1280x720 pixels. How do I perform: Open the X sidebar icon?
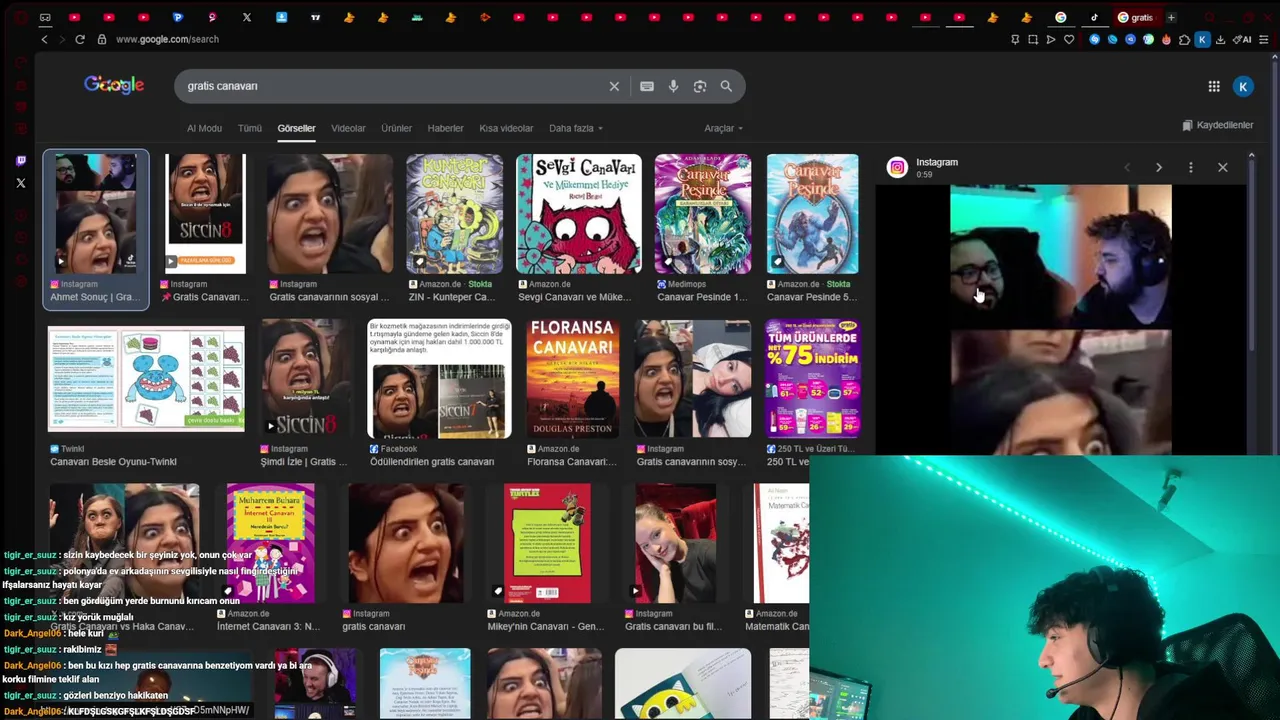21,183
